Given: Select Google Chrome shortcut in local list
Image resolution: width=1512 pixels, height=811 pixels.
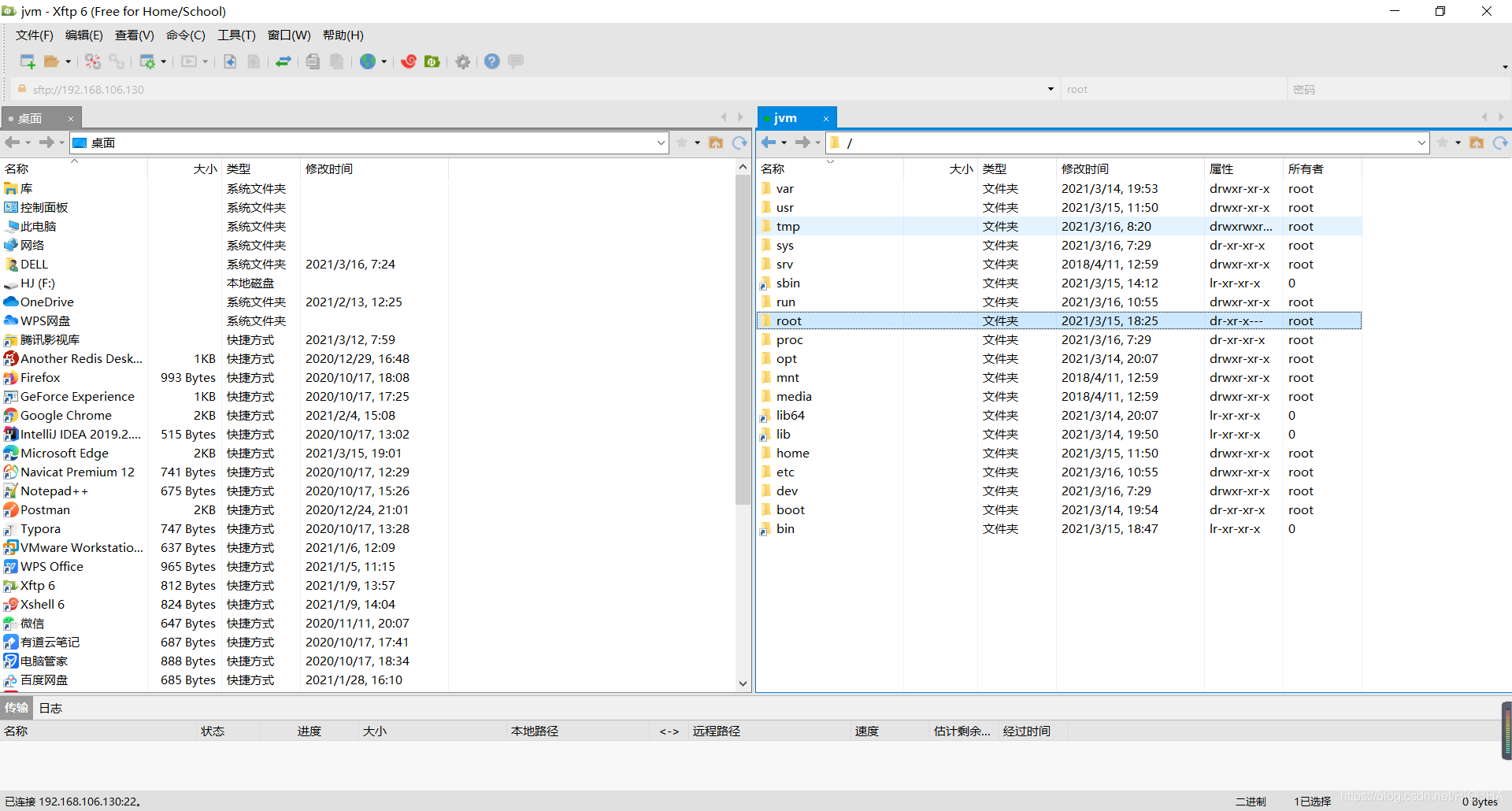Looking at the screenshot, I should point(224,416).
